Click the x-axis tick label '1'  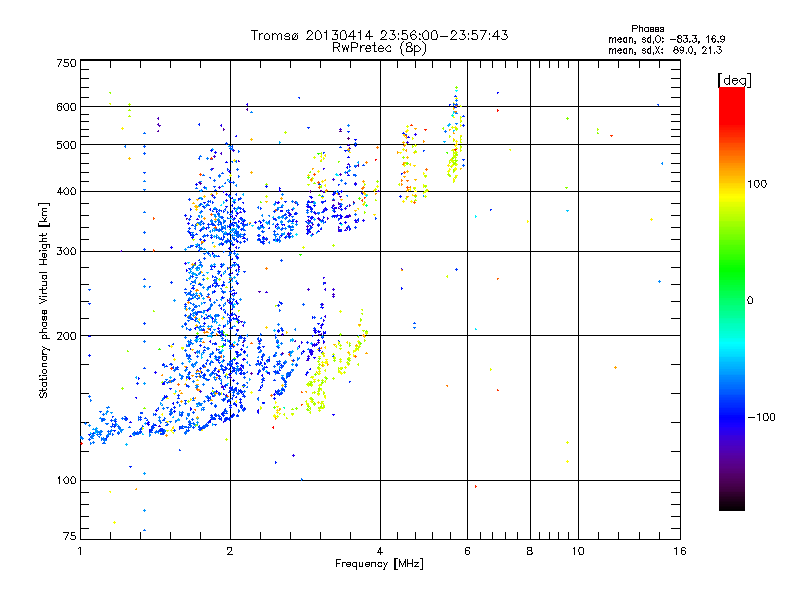pos(80,551)
